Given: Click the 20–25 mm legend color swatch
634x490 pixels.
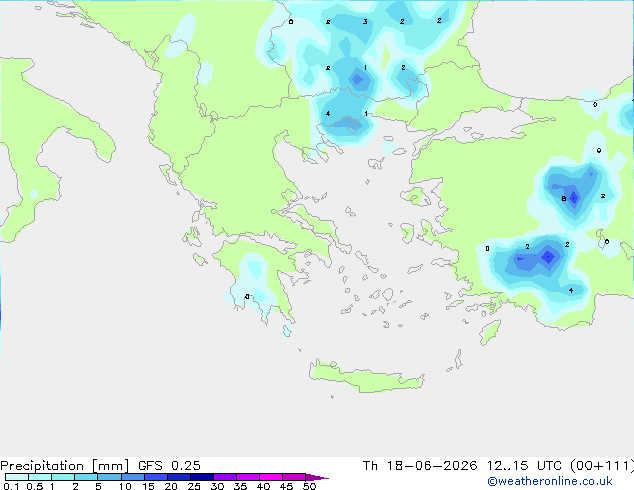Looking at the screenshot, I should tap(178, 477).
